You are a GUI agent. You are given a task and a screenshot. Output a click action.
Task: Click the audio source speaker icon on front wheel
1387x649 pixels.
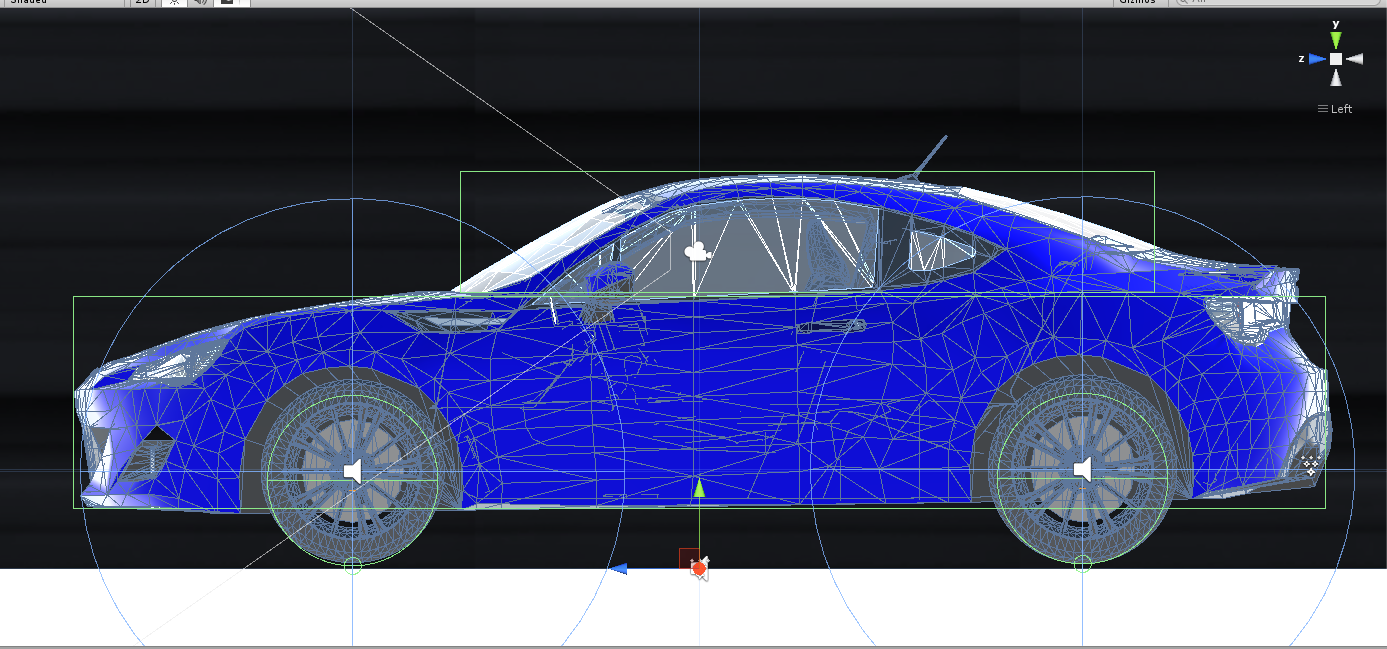[x=352, y=470]
